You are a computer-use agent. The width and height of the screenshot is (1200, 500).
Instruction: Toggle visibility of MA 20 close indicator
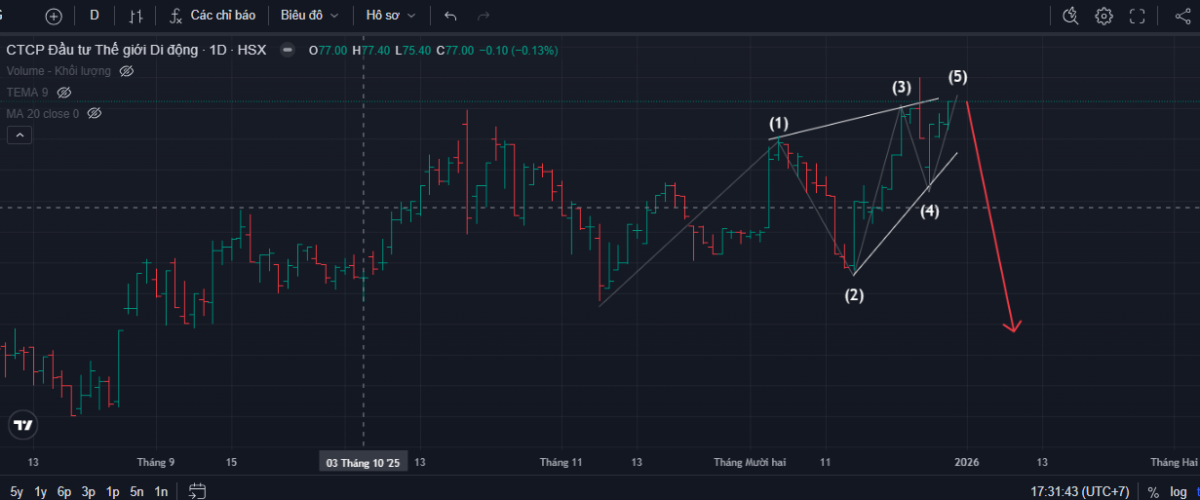point(94,113)
